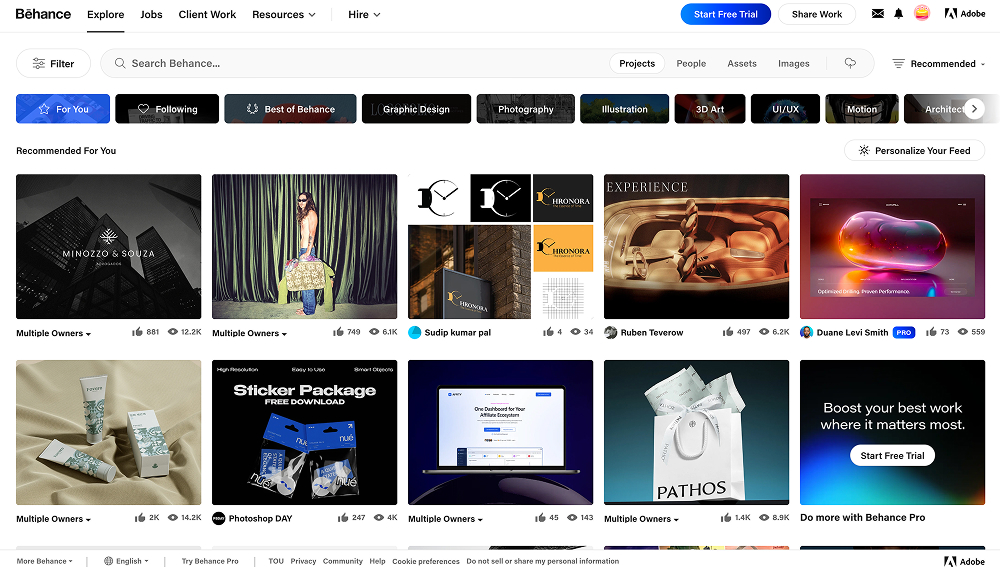This screenshot has width=1000, height=568.
Task: Select the Illustration category
Action: (x=624, y=108)
